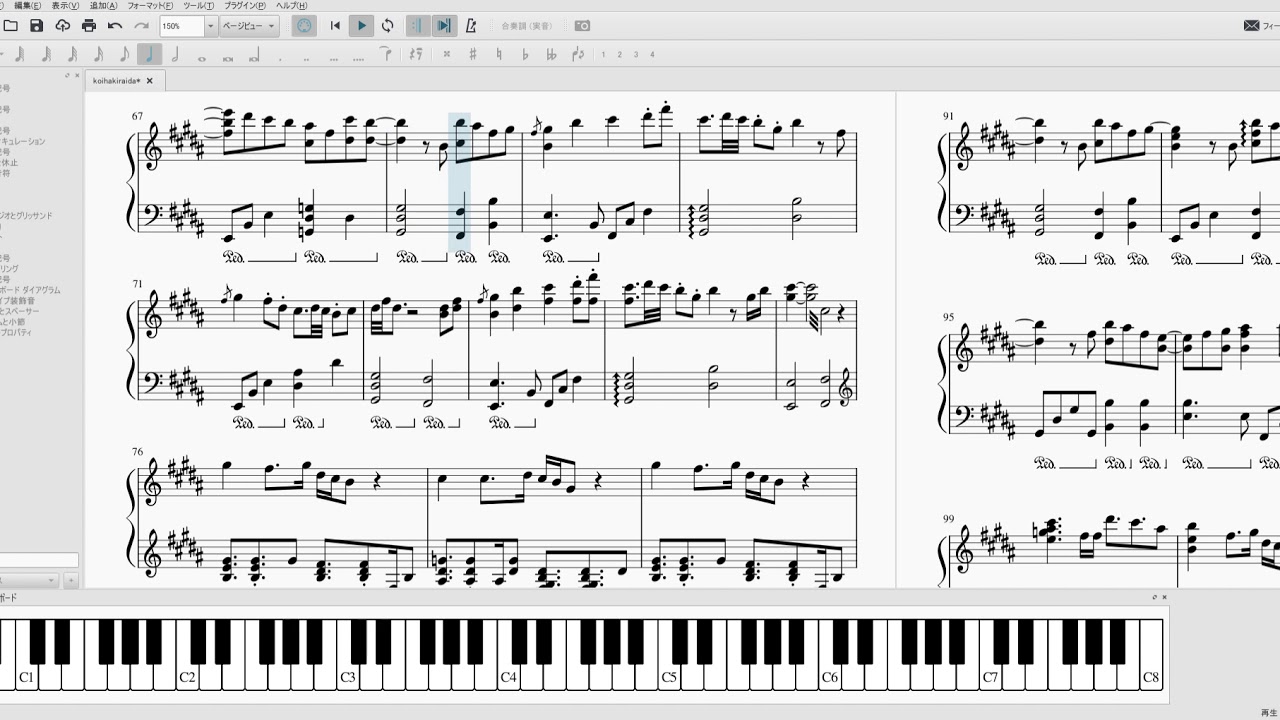Undock the palette panel
Viewport: 1280px width, 720px height.
coord(67,75)
